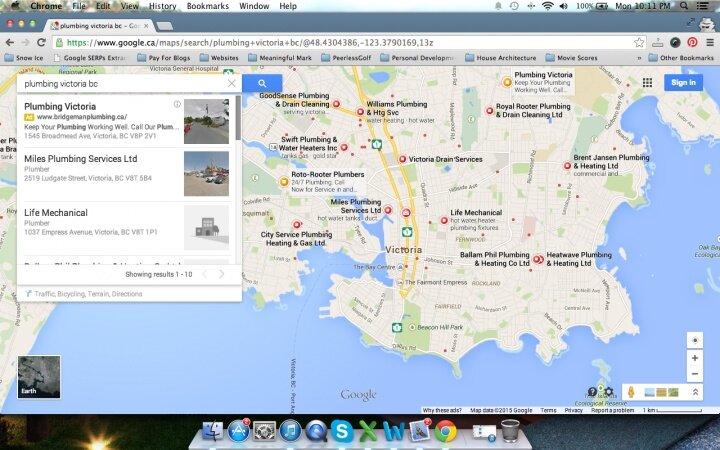Go to previous results page arrow
This screenshot has width=720, height=450.
pos(205,274)
